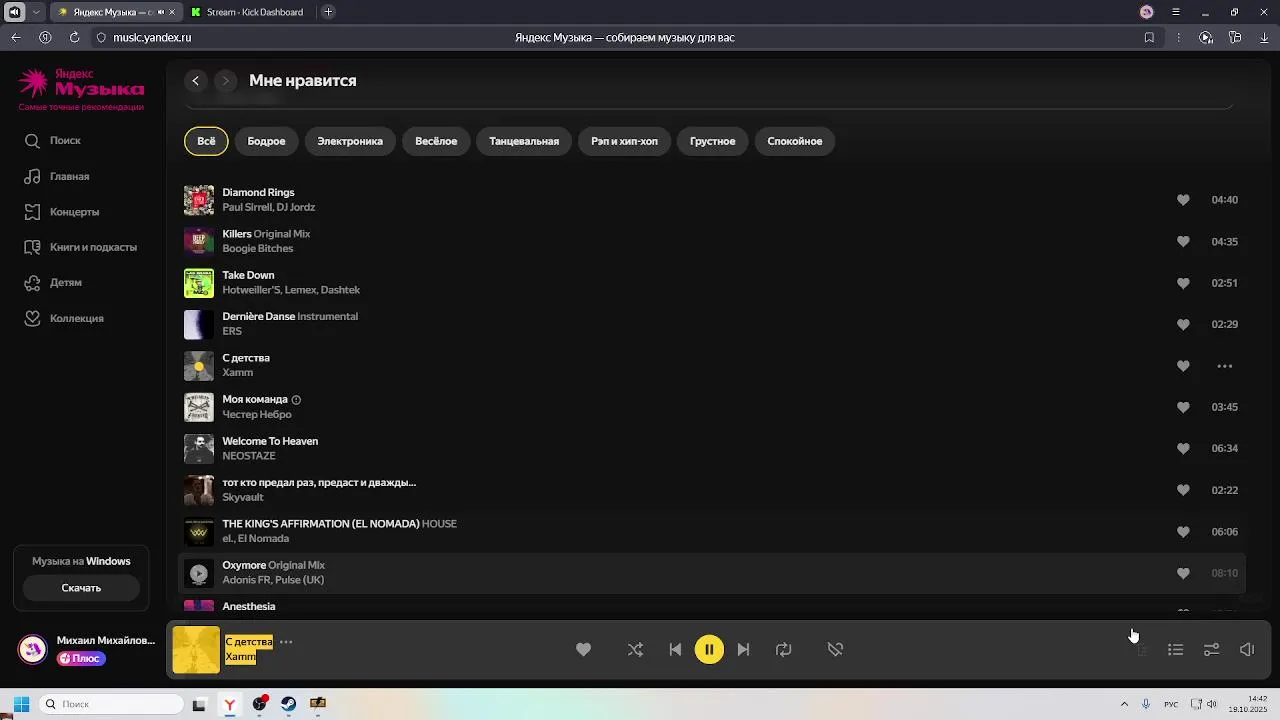The width and height of the screenshot is (1280, 720).
Task: Open Steam from the taskbar
Action: [288, 704]
